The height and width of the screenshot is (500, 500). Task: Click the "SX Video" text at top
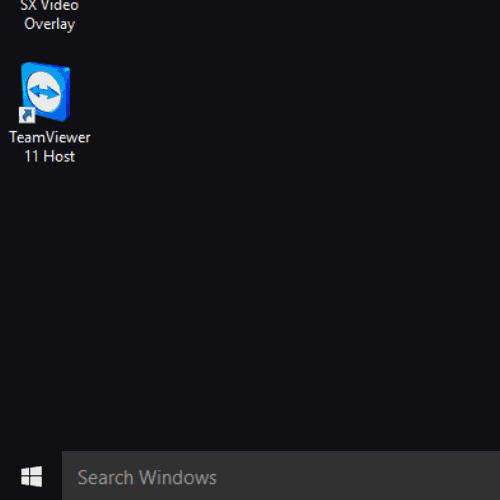point(50,6)
